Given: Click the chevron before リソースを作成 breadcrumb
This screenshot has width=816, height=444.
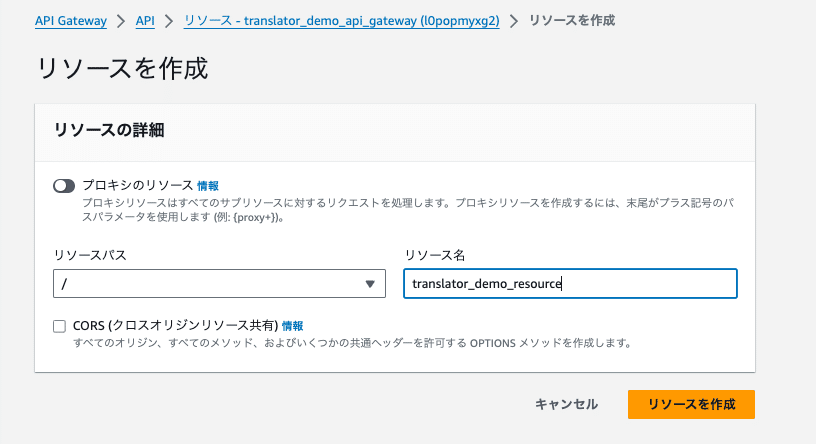Looking at the screenshot, I should click(x=514, y=21).
